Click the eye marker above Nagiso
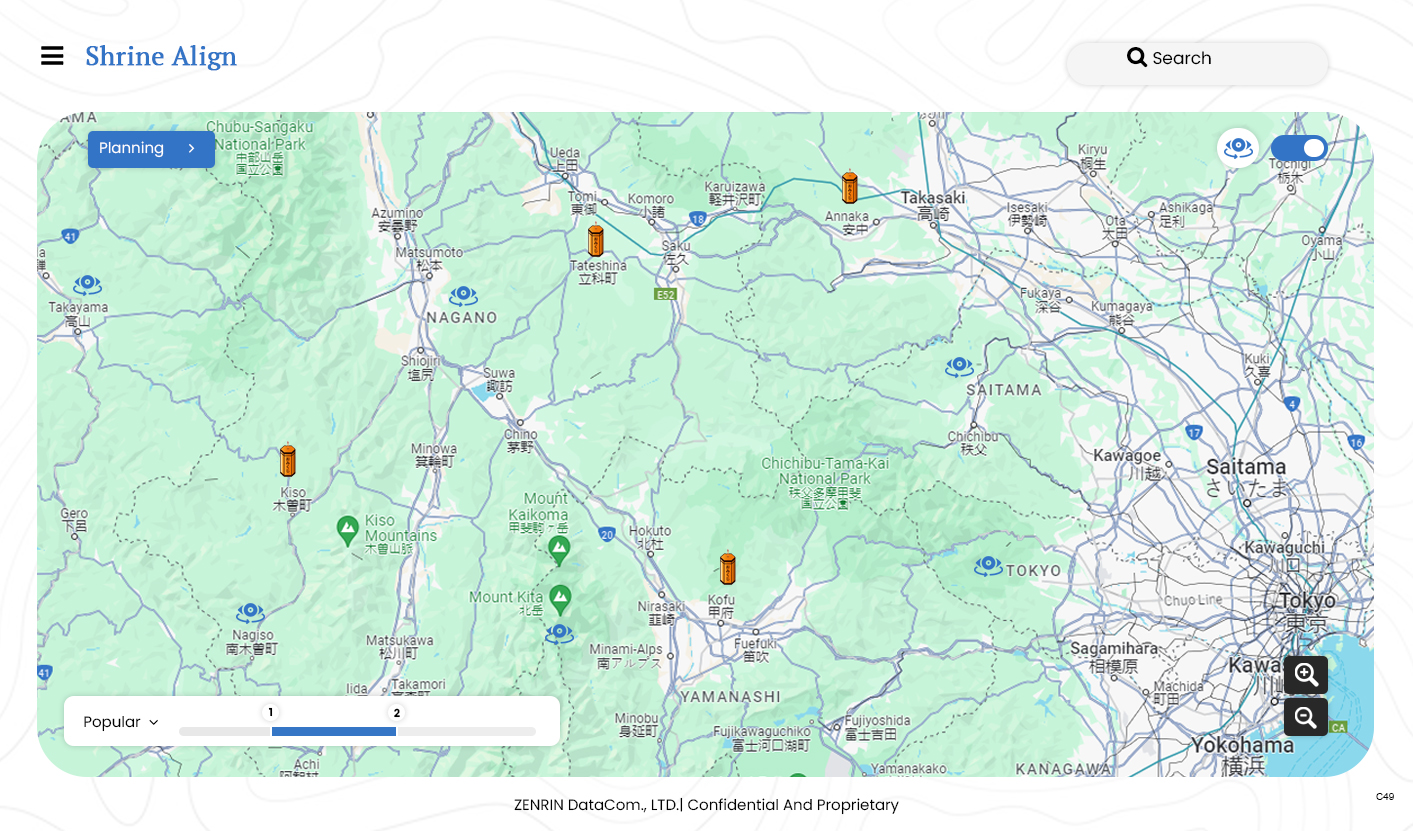Viewport: 1413px width, 831px height. point(250,613)
